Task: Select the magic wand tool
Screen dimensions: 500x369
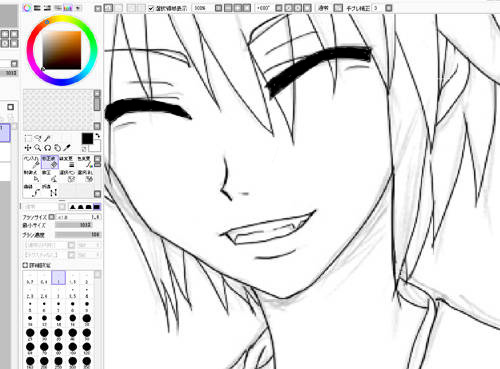Action: 47,138
